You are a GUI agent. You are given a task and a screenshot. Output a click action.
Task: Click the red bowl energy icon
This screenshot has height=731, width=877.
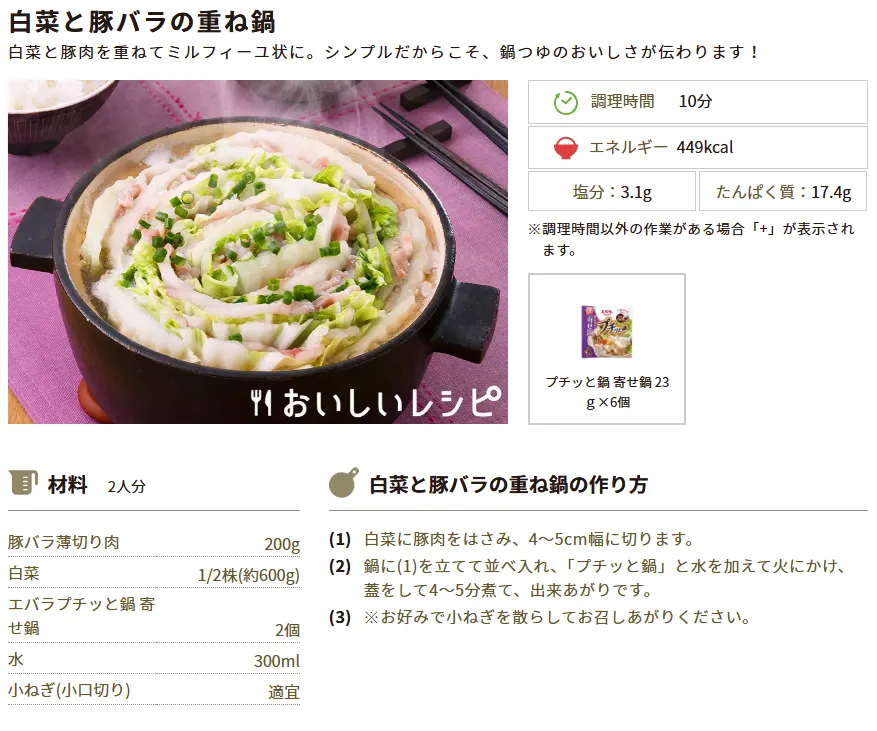tap(565, 148)
